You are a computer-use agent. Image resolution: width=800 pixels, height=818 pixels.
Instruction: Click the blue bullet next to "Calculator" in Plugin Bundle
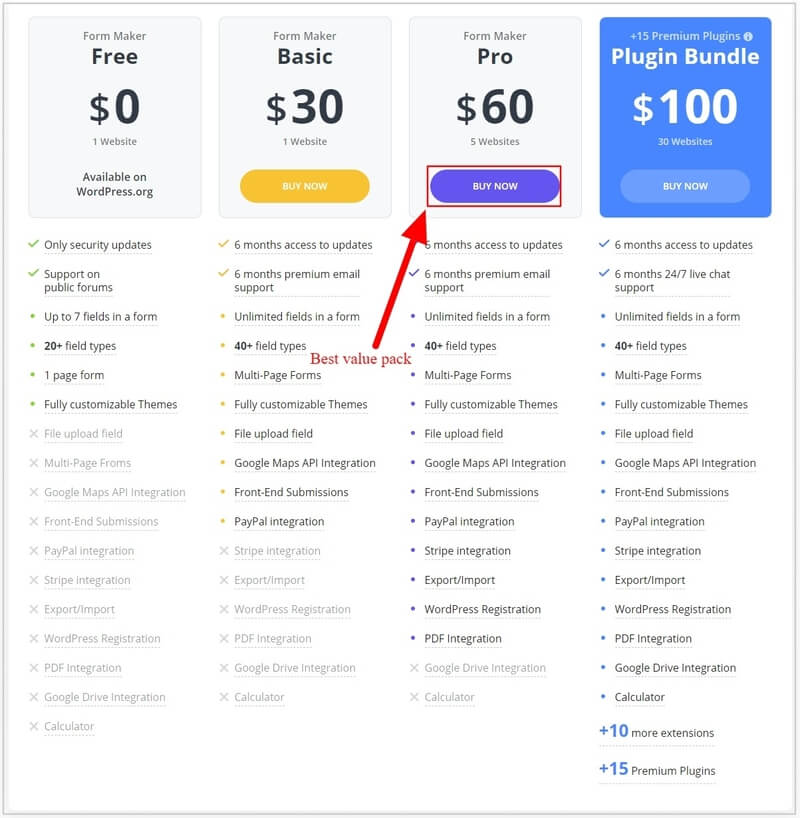tap(604, 697)
